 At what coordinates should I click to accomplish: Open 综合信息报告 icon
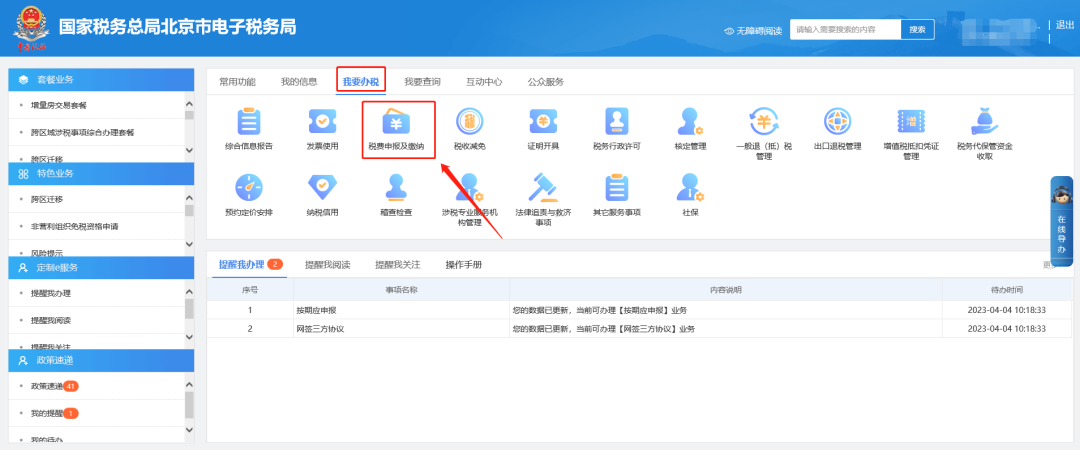(x=249, y=121)
